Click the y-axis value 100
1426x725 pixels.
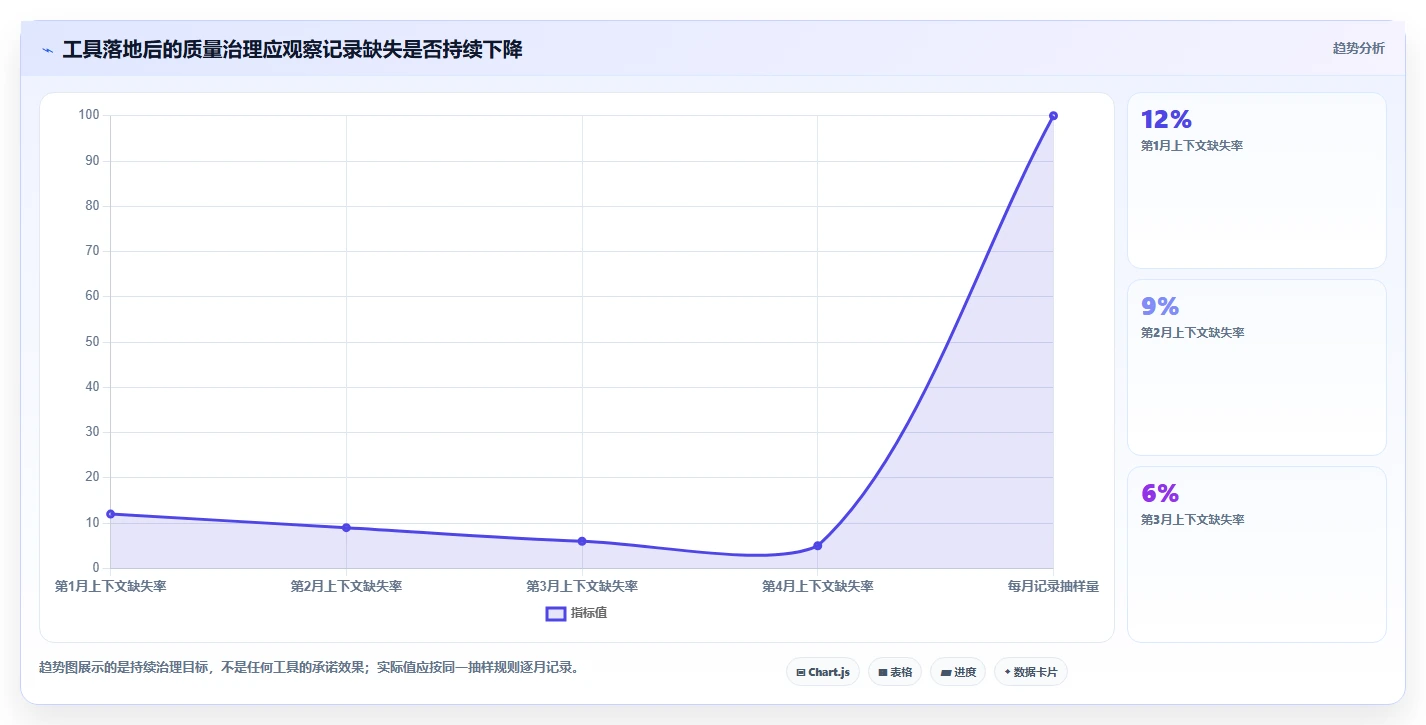[89, 115]
